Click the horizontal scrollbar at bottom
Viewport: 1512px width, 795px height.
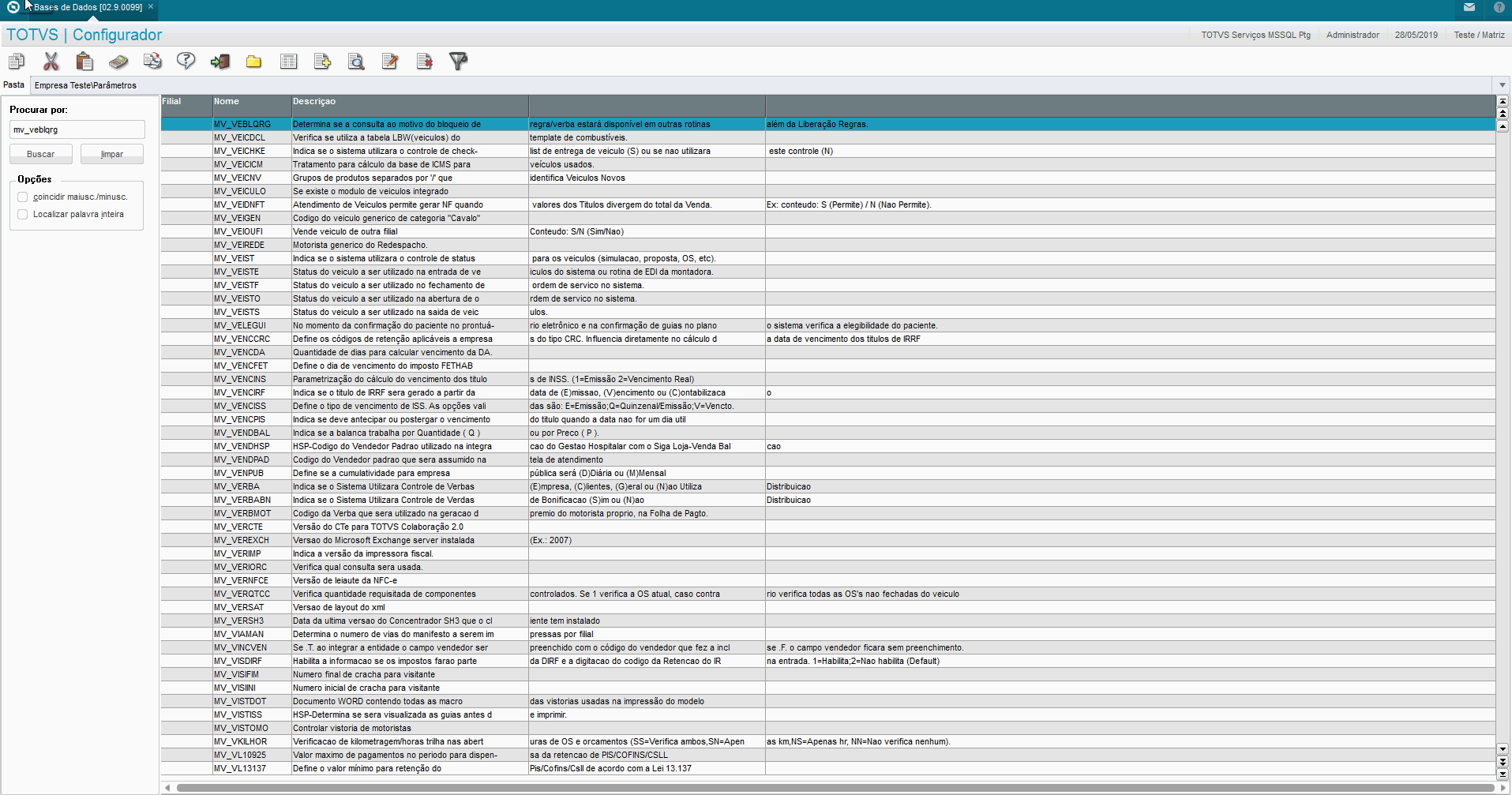(835, 787)
